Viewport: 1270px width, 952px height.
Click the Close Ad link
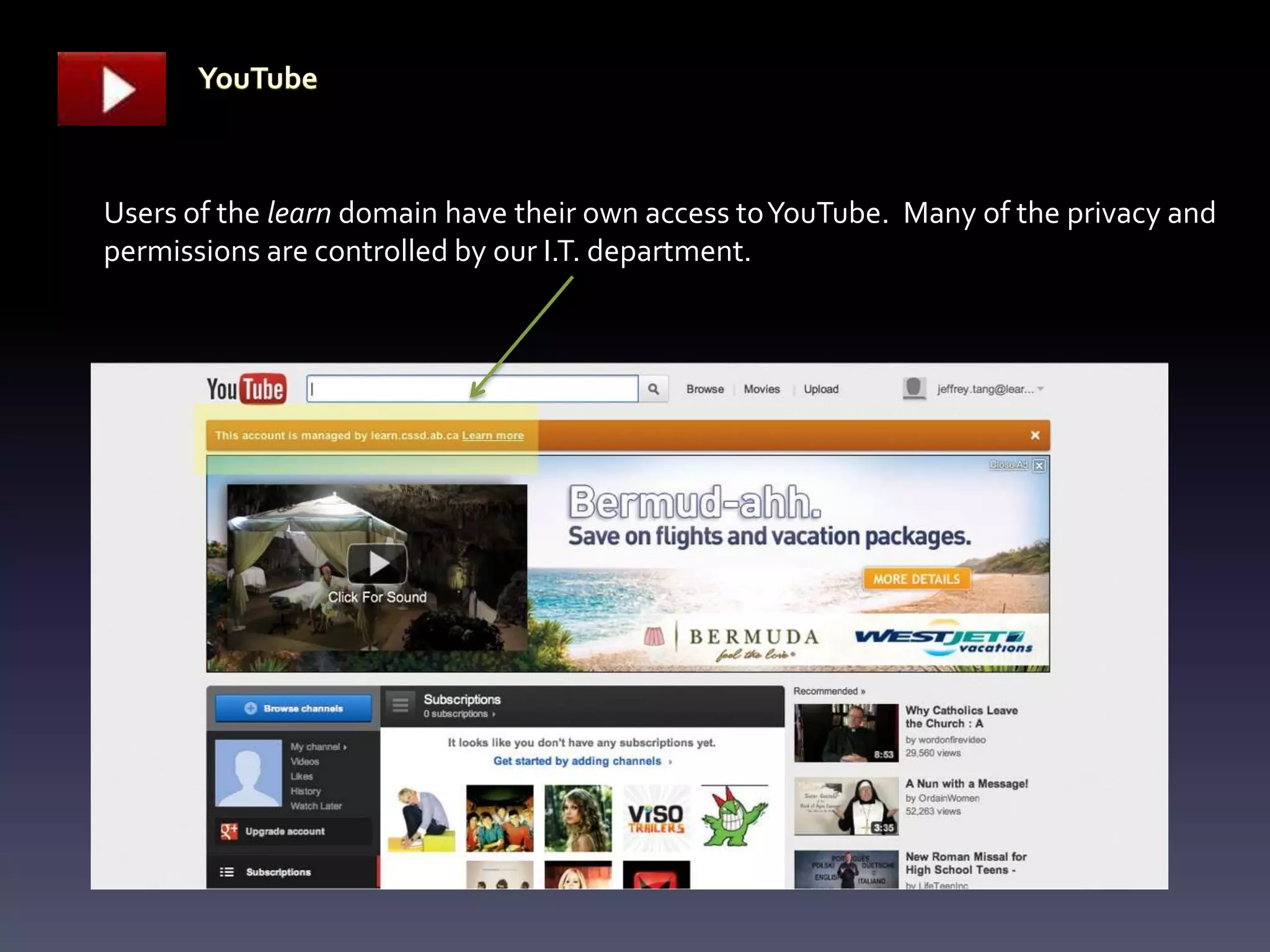1008,465
